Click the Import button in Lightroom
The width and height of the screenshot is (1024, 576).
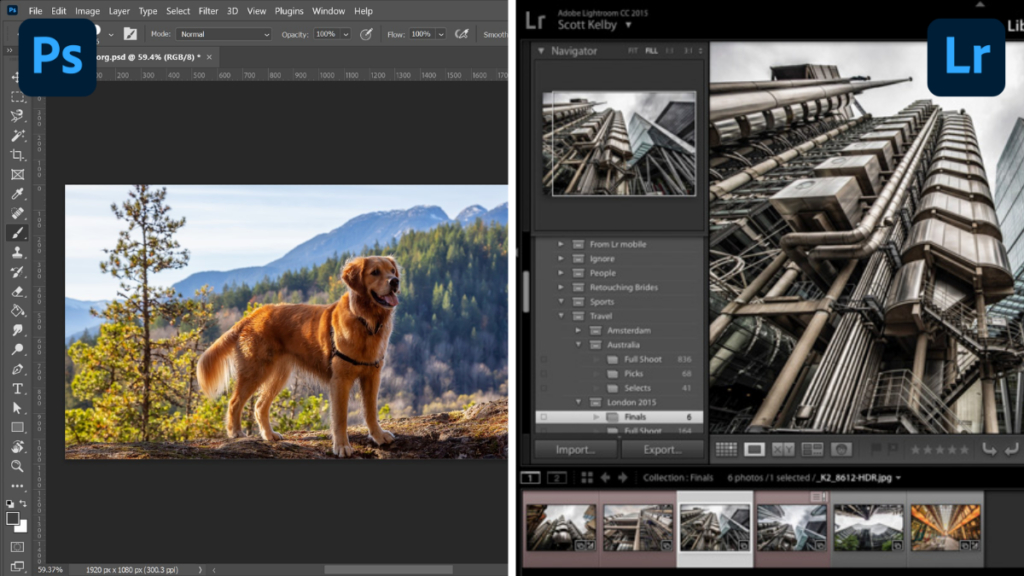tap(575, 449)
